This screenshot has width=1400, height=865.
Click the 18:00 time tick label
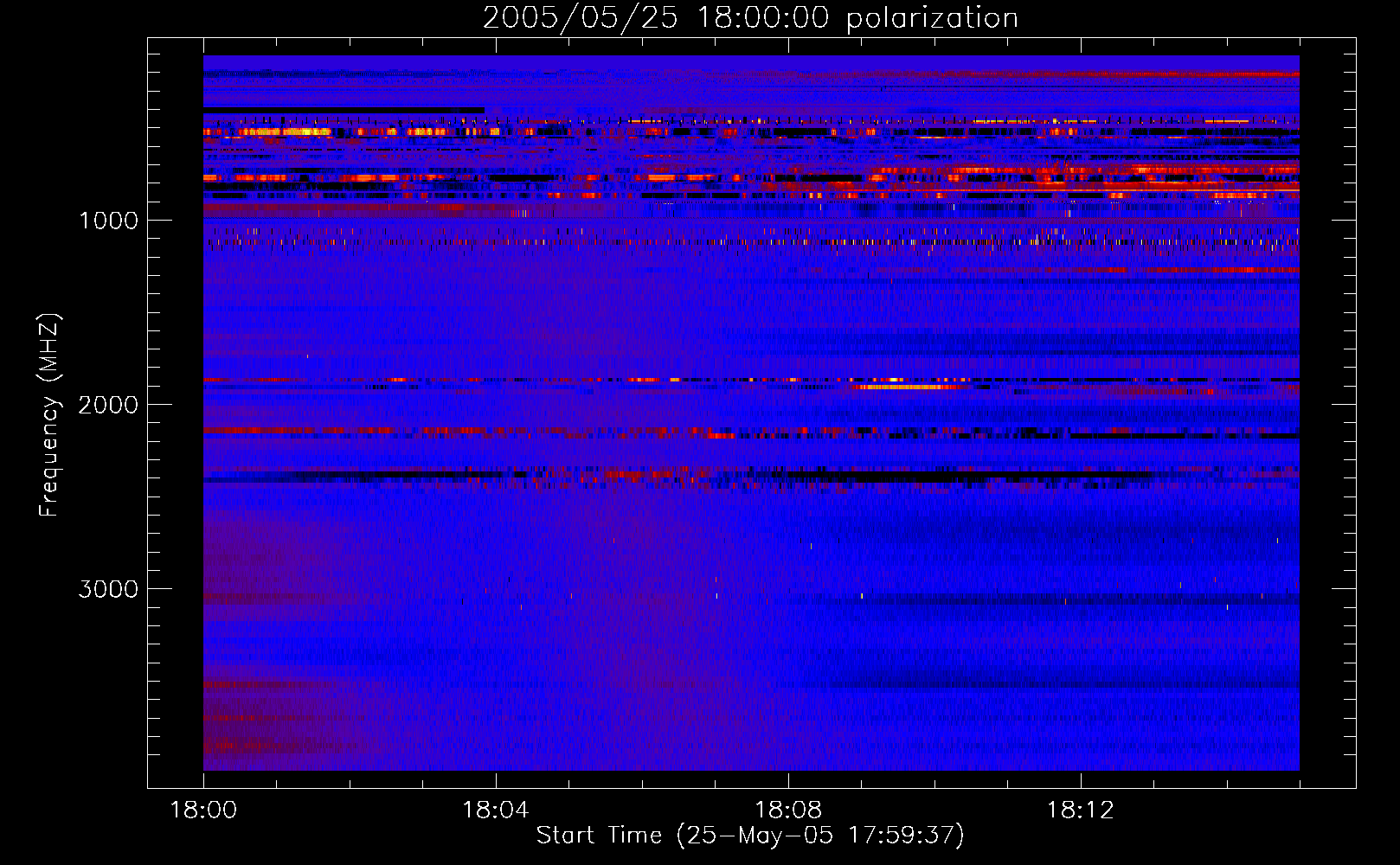(203, 811)
